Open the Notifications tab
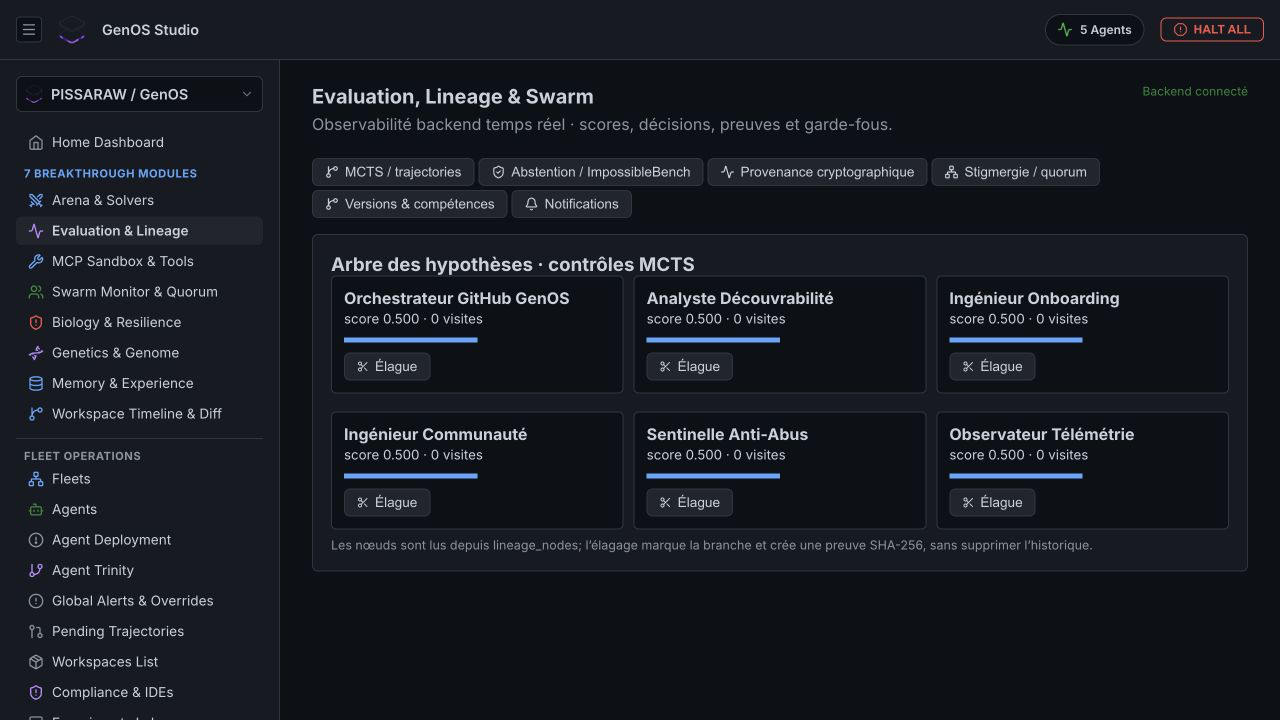The height and width of the screenshot is (720, 1280). (x=571, y=204)
